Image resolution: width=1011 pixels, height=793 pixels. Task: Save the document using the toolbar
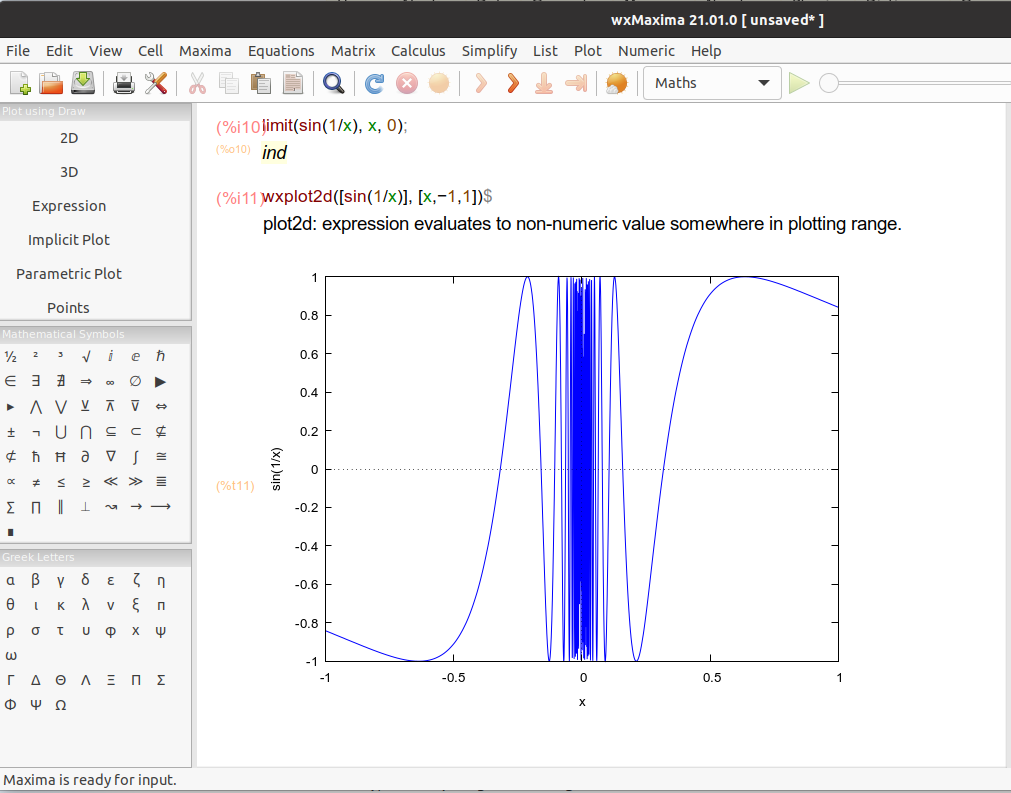coord(82,83)
